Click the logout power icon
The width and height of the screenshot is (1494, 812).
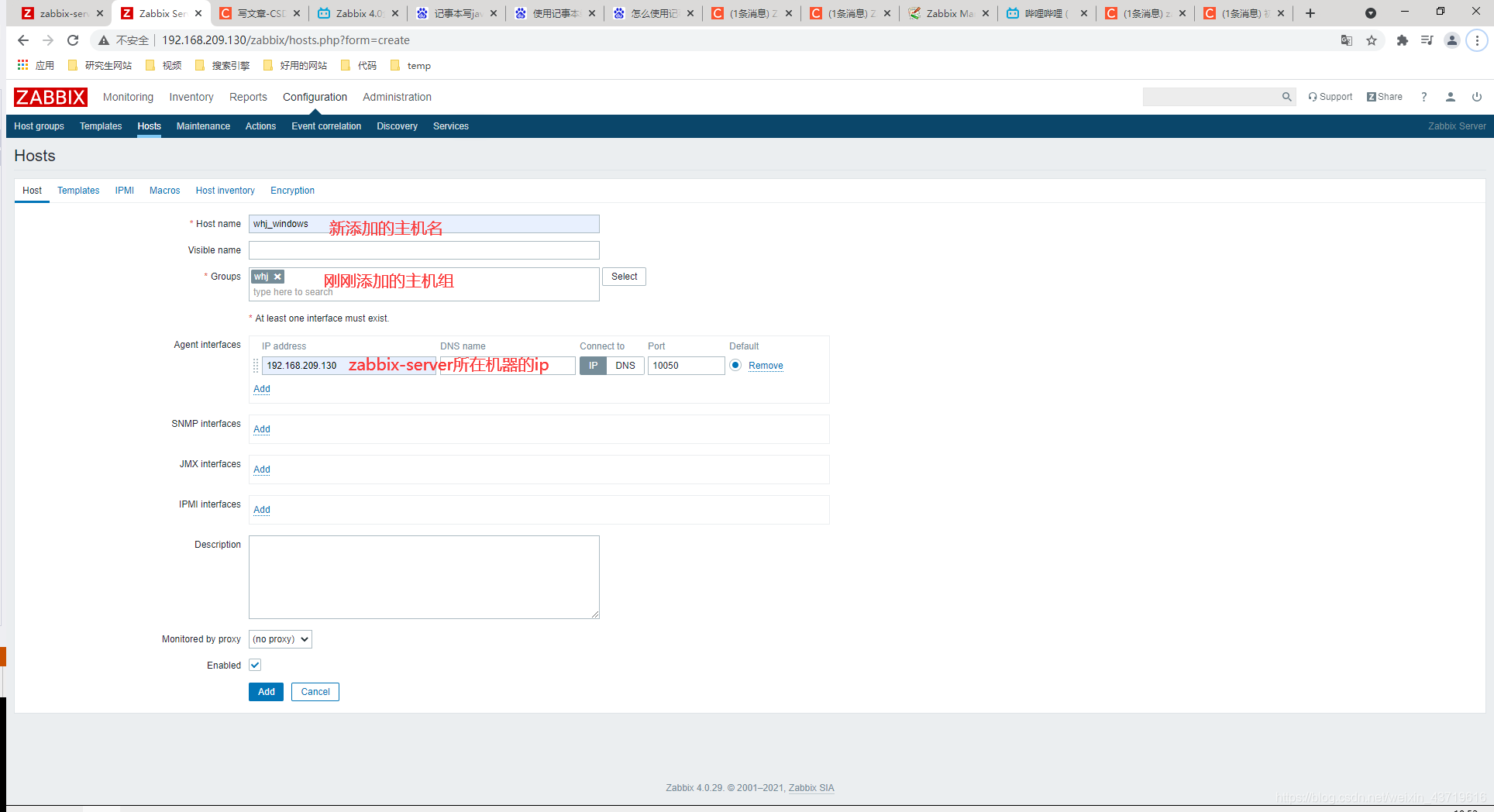click(x=1477, y=97)
